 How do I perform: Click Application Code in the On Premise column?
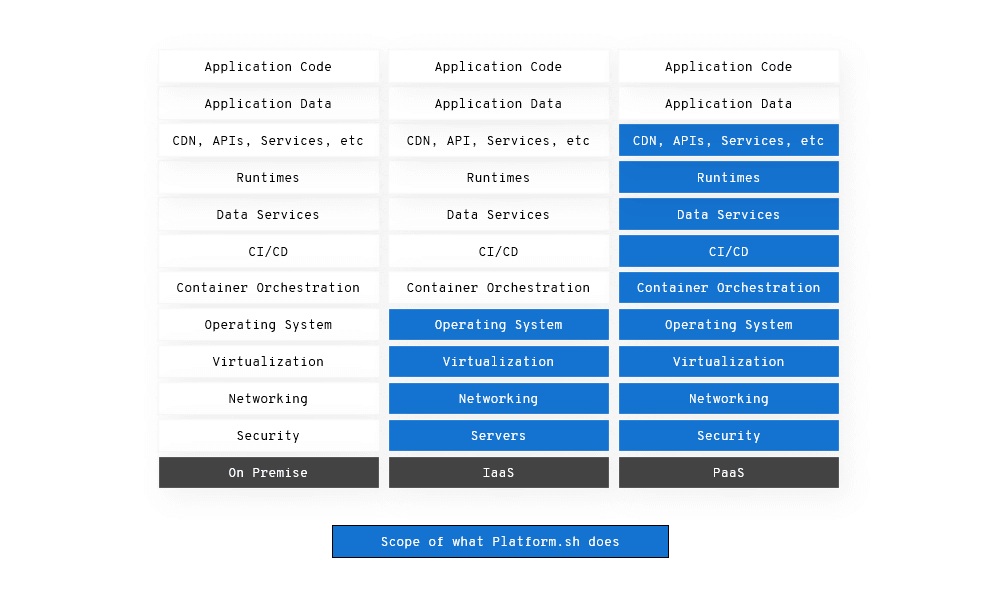coord(268,67)
